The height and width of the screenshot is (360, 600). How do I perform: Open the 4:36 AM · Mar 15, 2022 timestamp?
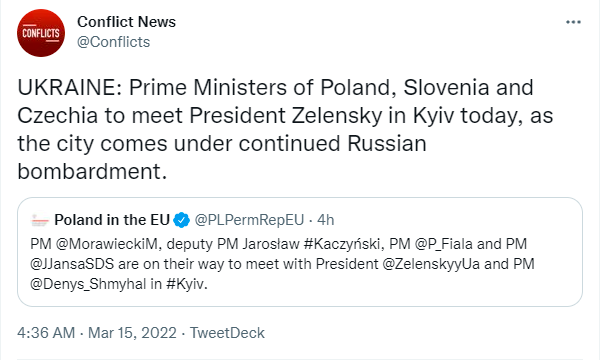(97, 333)
